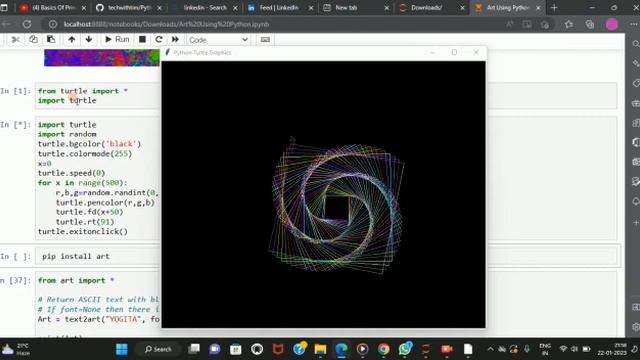Show hidden system tray icons
Screen dimensions: 640x360
pyautogui.click(x=490, y=349)
